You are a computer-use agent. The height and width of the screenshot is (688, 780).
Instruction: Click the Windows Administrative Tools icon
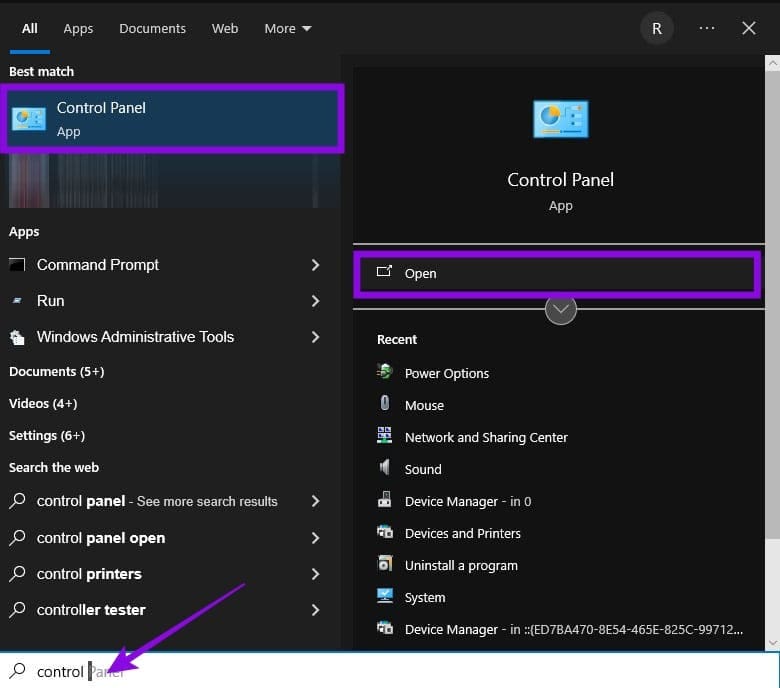17,337
